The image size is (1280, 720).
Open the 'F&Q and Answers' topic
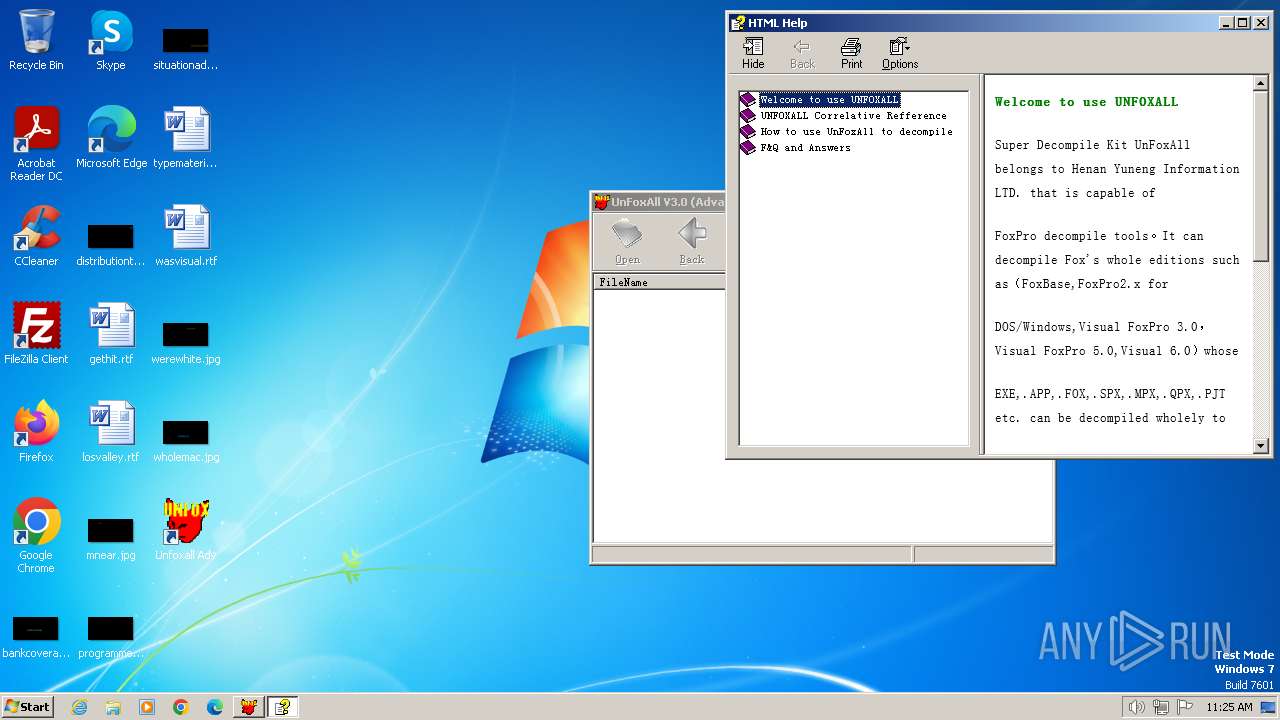[805, 147]
